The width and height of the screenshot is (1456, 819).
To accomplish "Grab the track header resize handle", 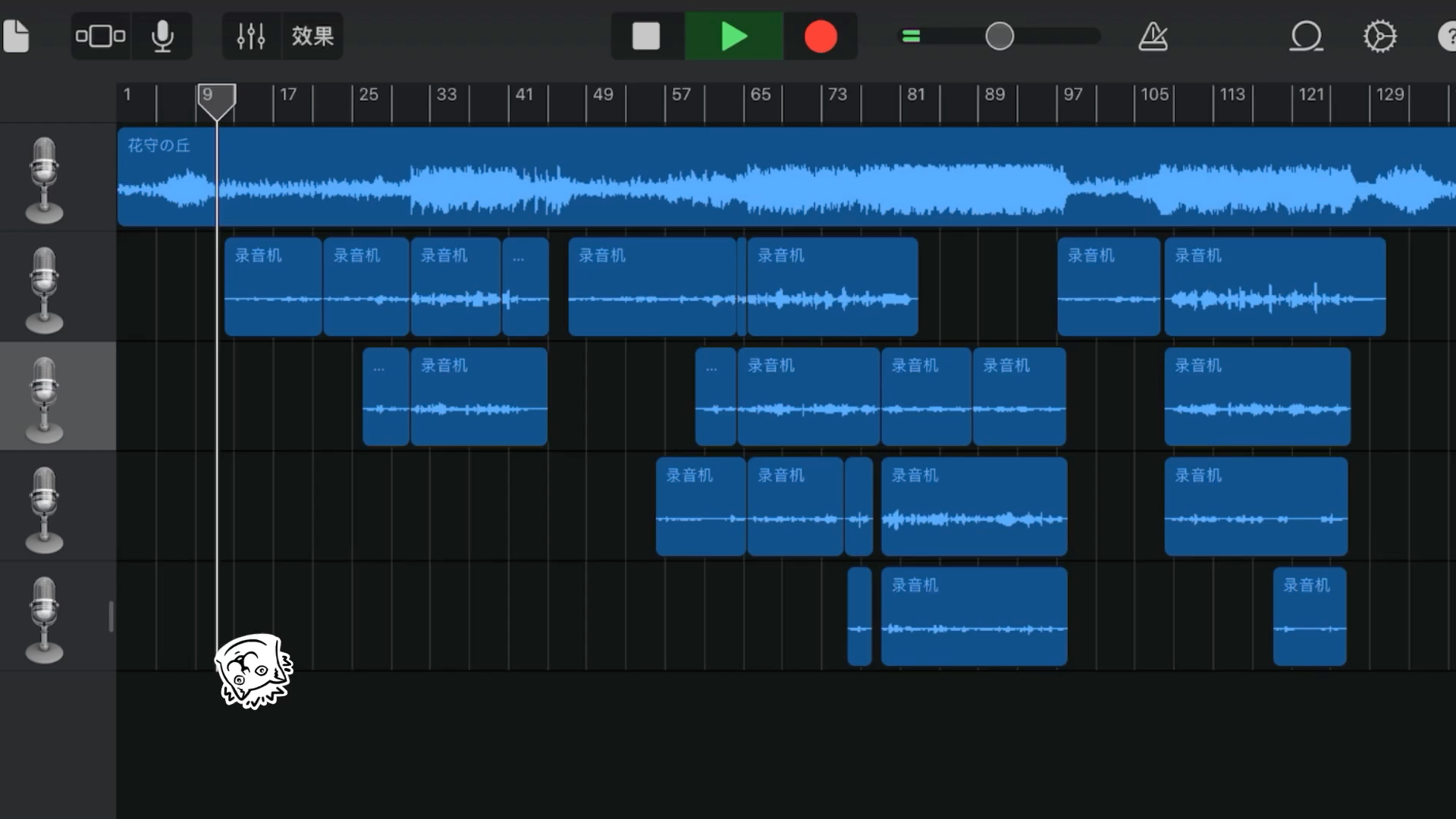I will click(111, 617).
